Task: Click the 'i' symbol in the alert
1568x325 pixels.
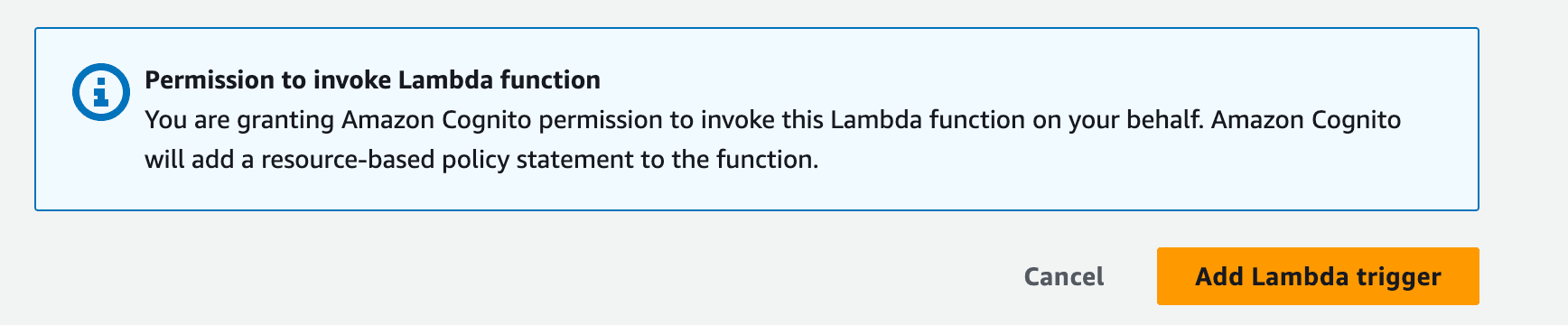Action: tap(101, 91)
